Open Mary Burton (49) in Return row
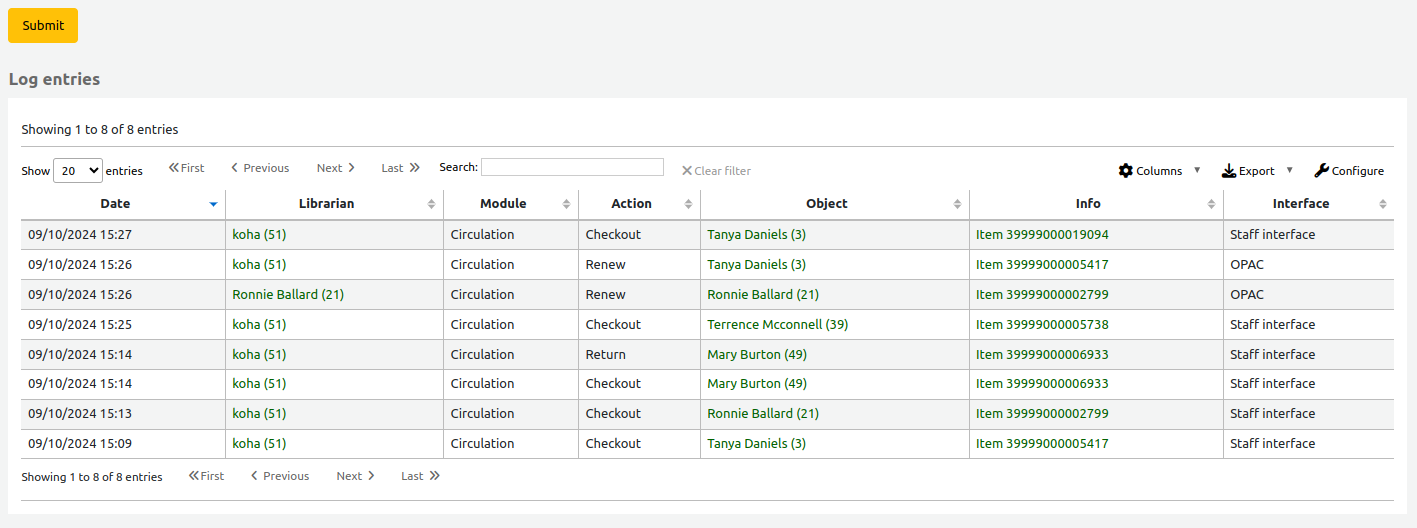1417x528 pixels. [756, 355]
